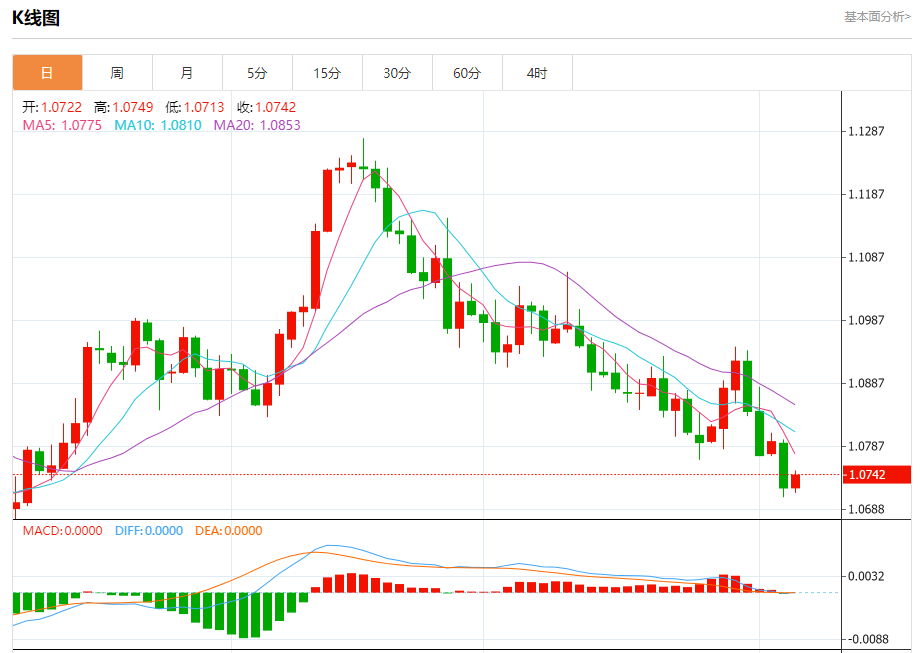Switch to the 月 (monthly) tab
The image size is (920, 653).
click(x=187, y=73)
